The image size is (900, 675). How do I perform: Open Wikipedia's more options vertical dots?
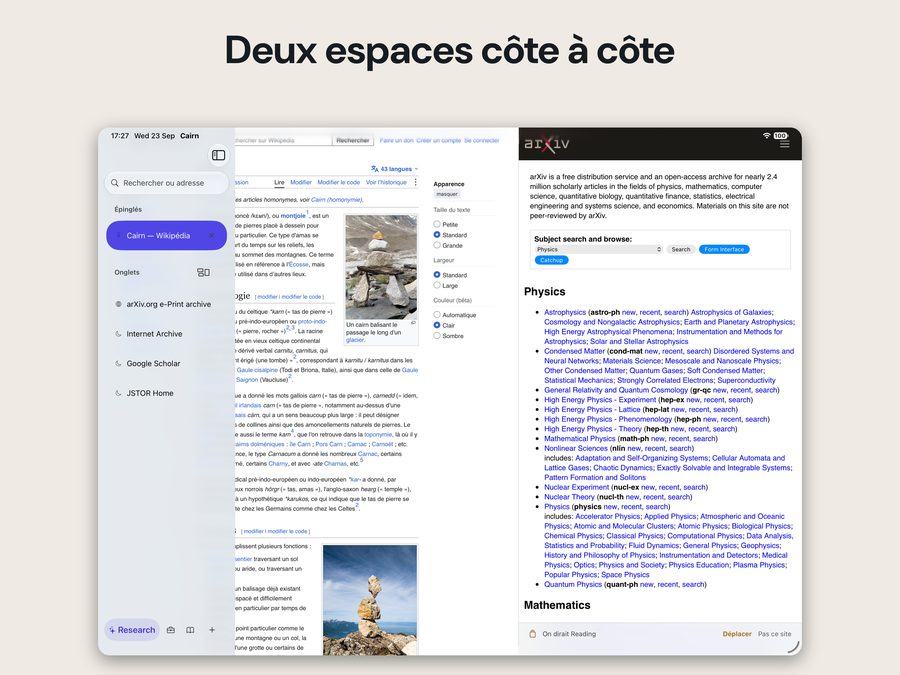point(416,182)
